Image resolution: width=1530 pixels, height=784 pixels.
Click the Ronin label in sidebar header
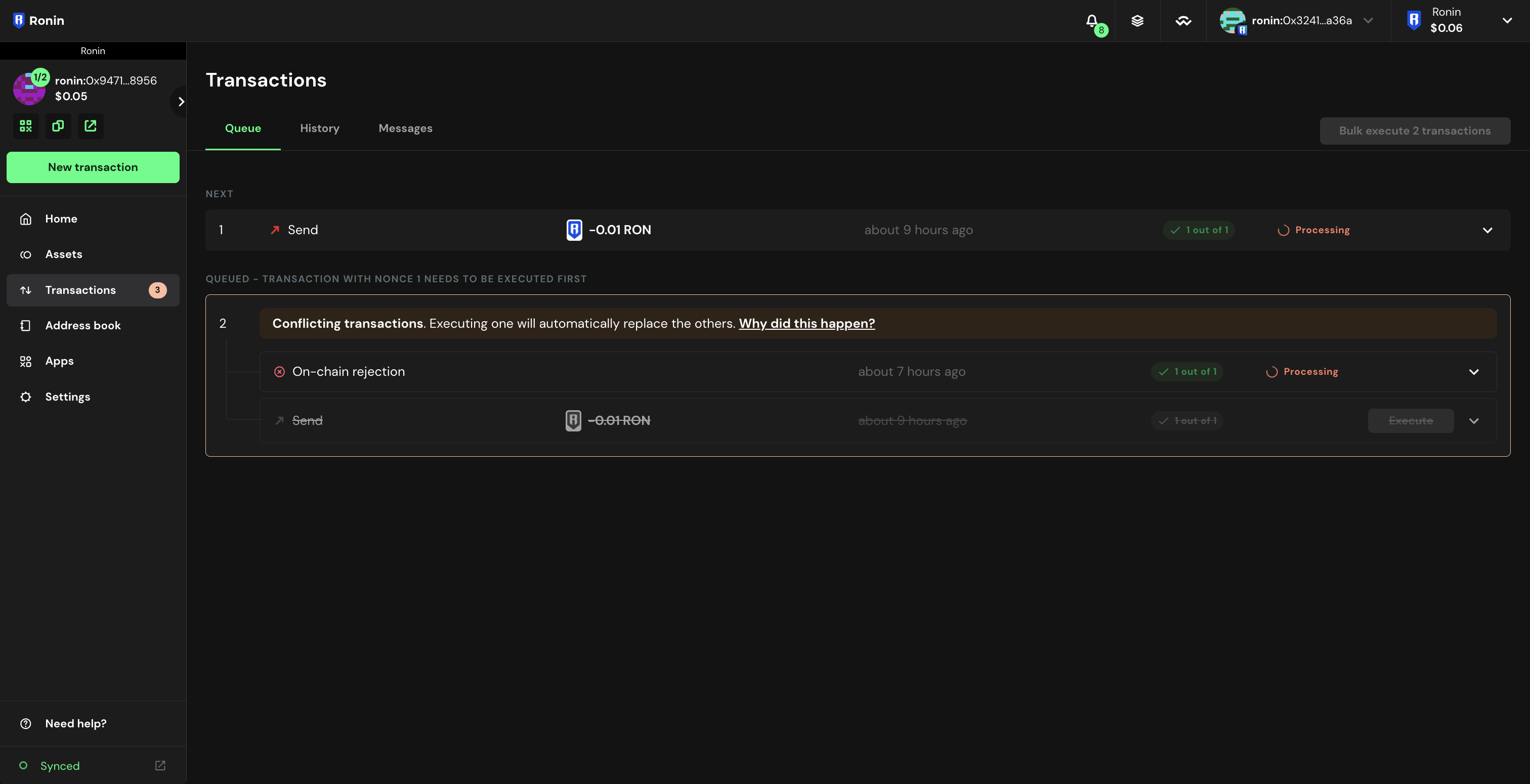coord(93,51)
